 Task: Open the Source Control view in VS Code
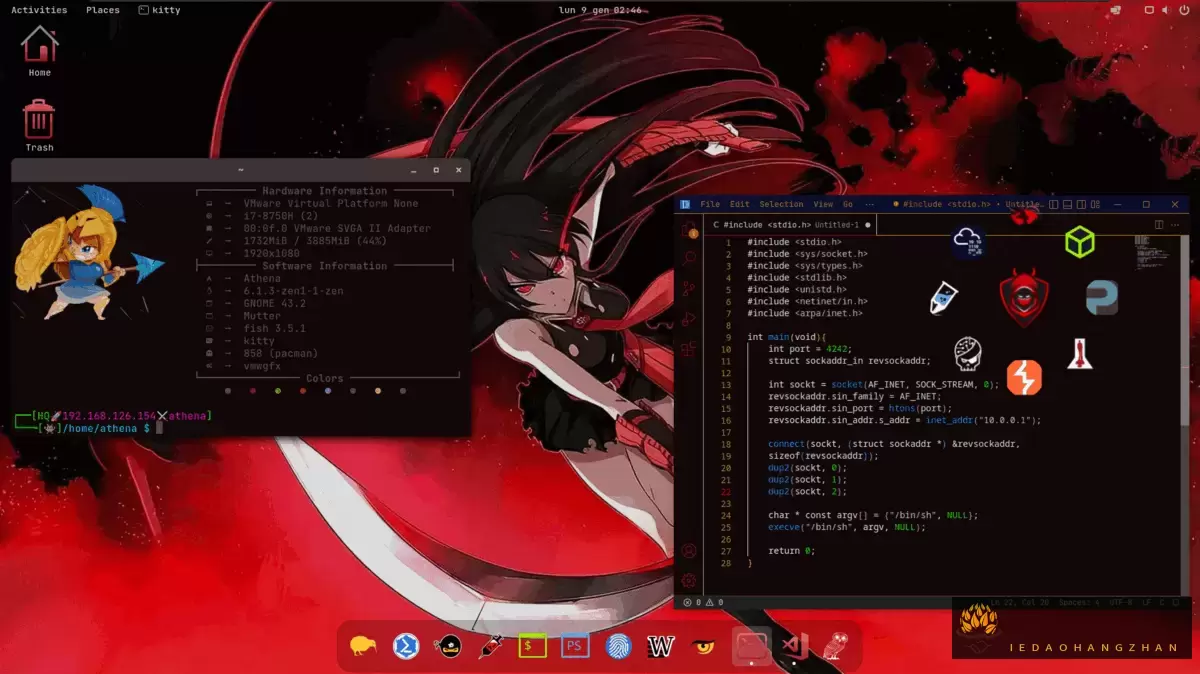point(689,289)
